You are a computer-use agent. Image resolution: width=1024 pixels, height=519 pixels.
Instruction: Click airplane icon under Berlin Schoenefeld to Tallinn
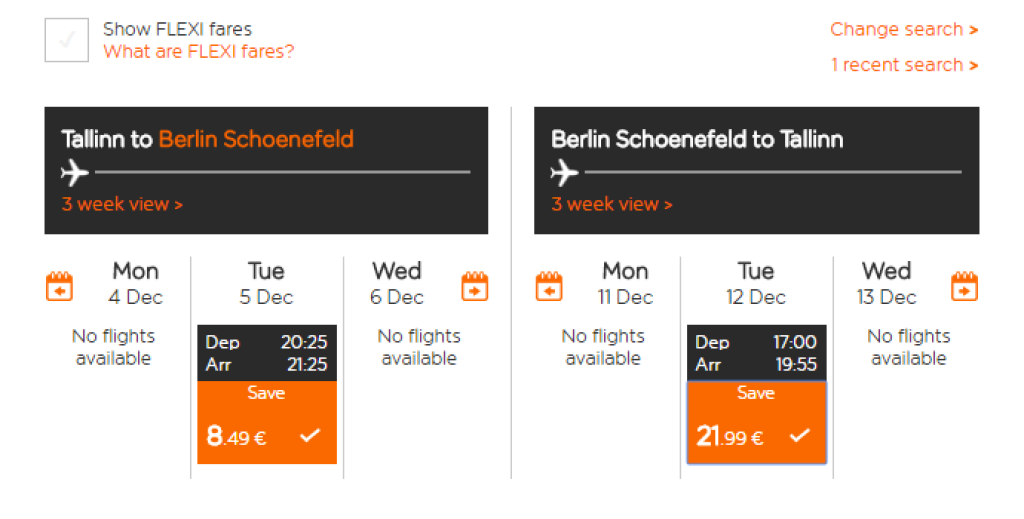pos(565,173)
